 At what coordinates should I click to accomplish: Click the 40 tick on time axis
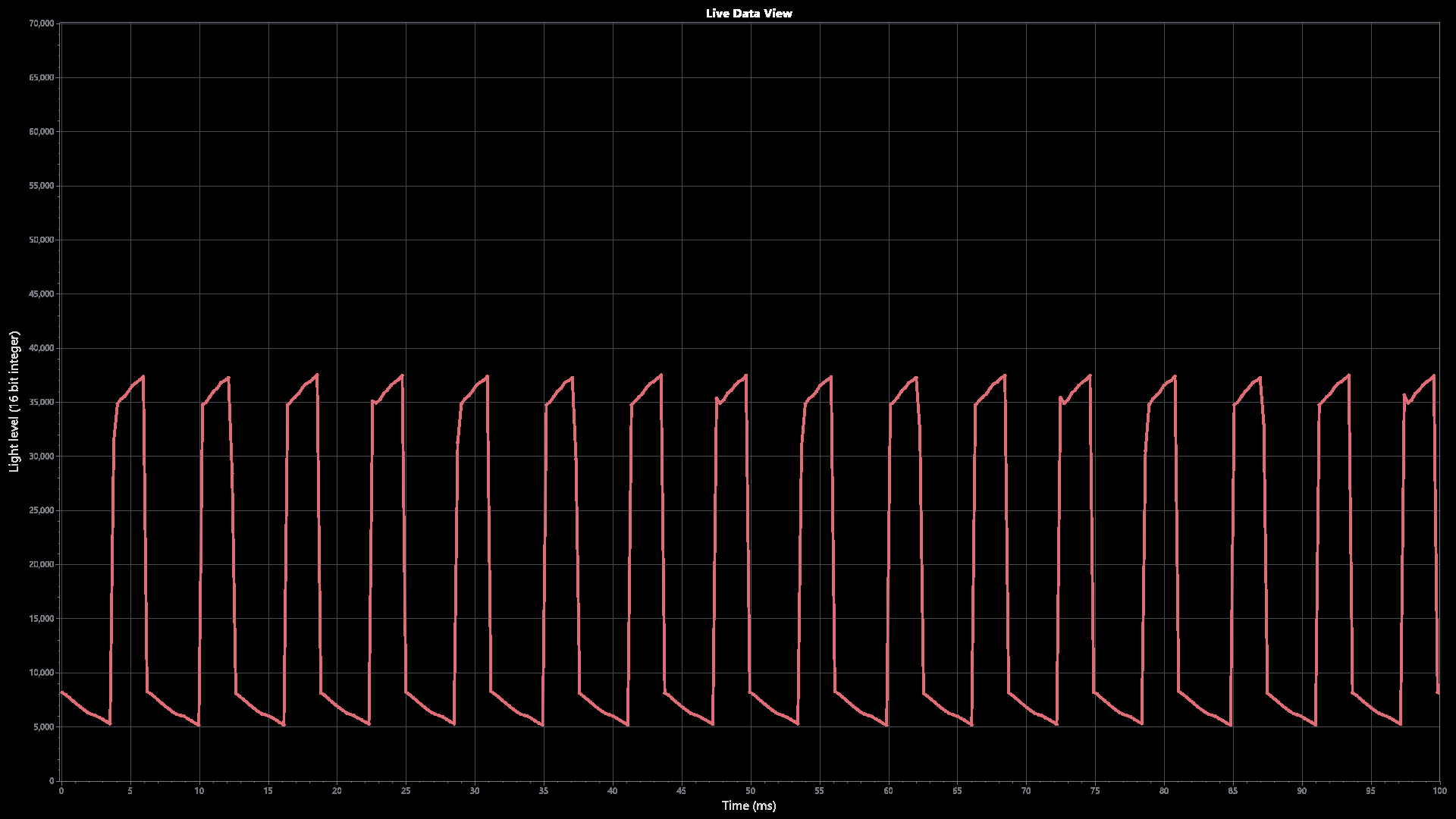612,791
